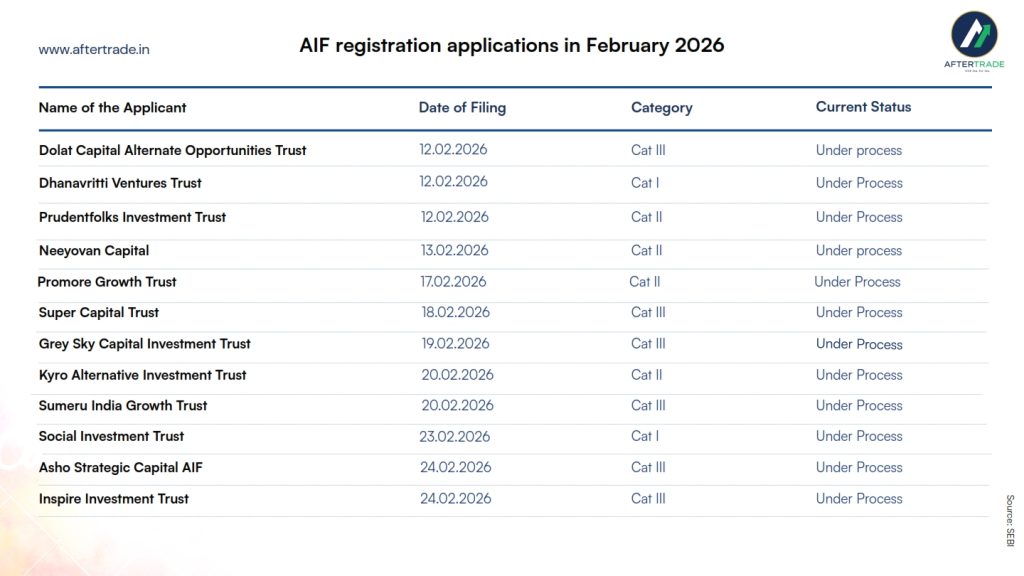Select Promore Growth Trust row name

coord(107,282)
